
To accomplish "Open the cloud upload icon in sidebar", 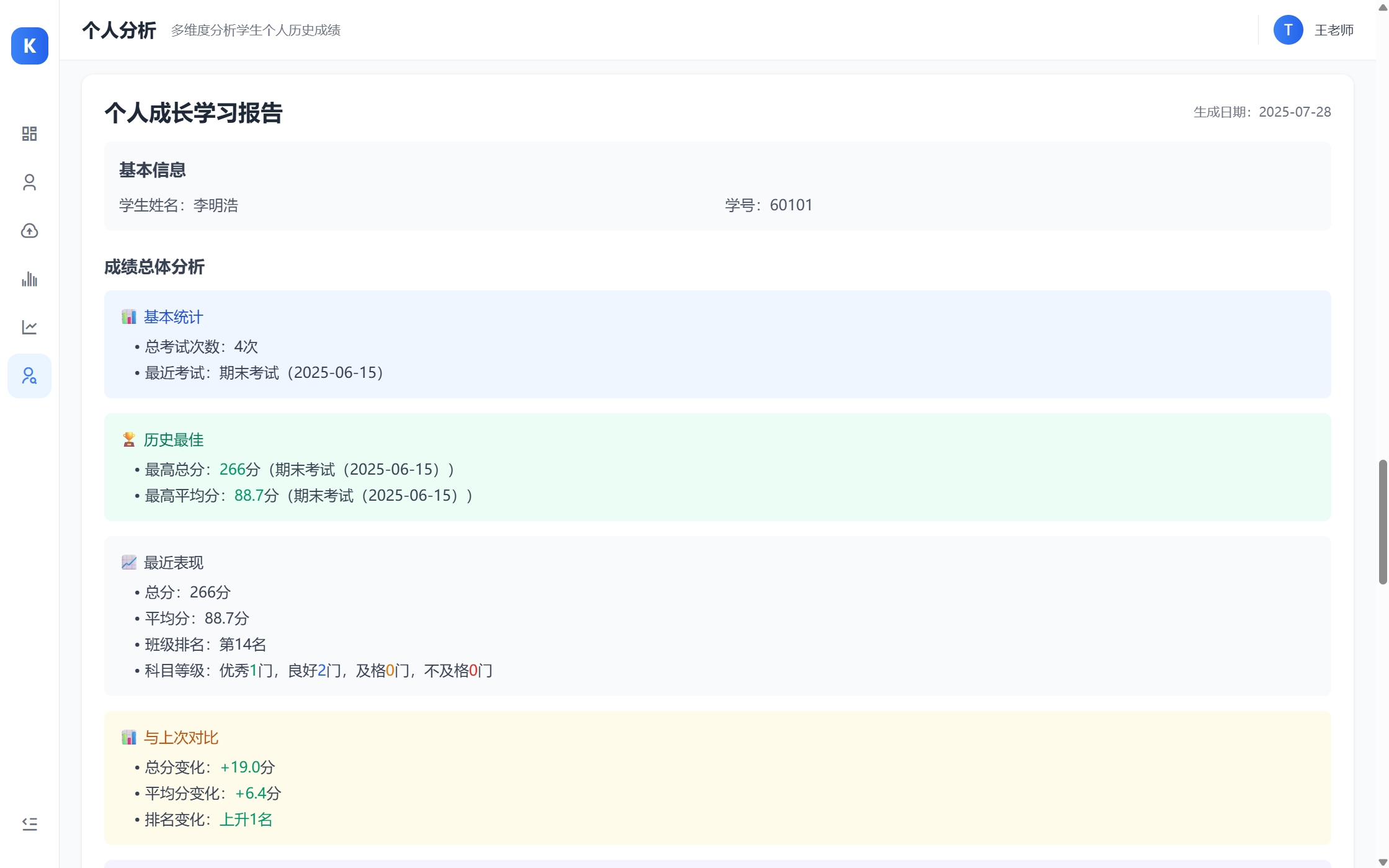I will [x=29, y=231].
